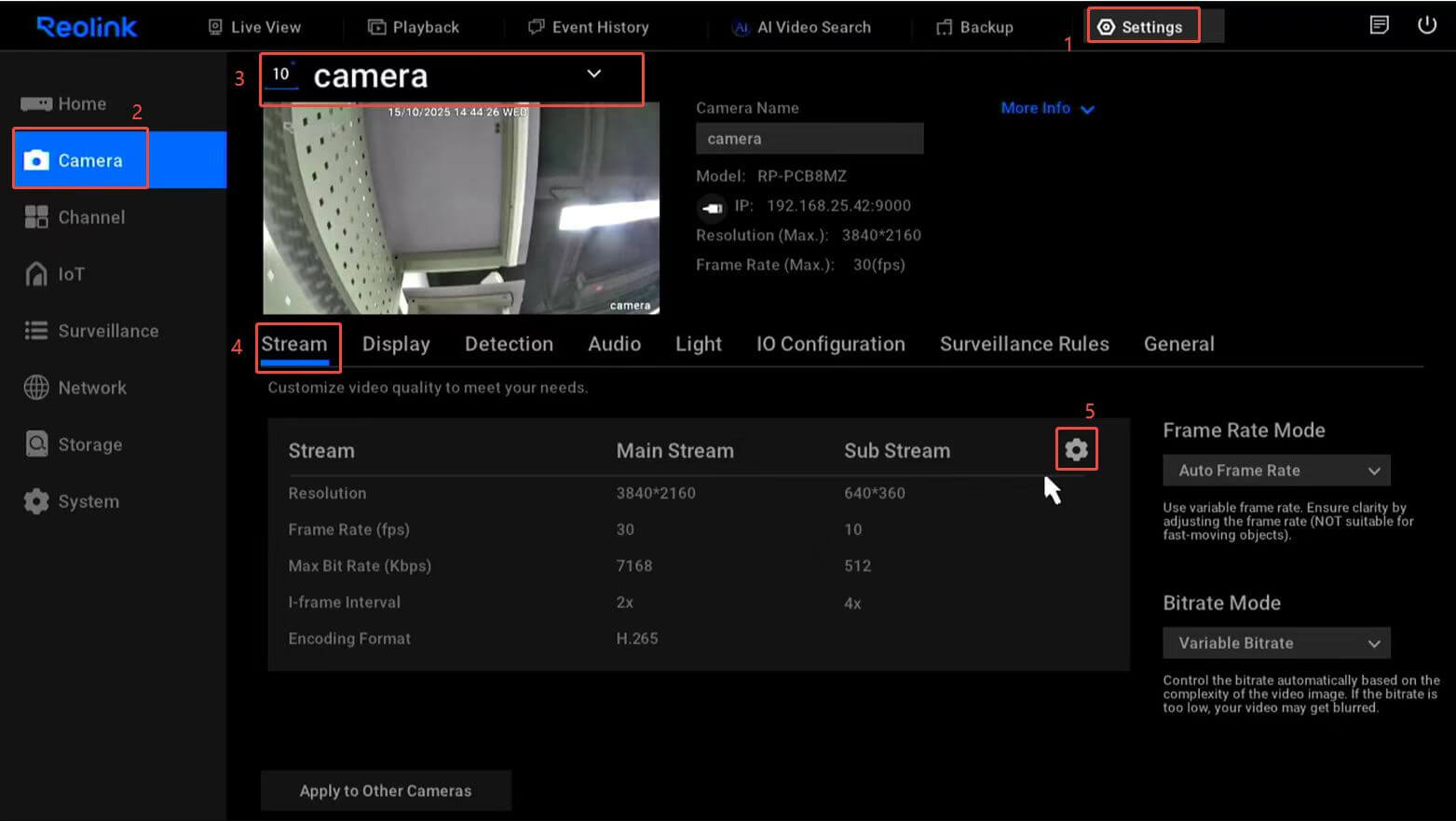The height and width of the screenshot is (821, 1456).
Task: Open Network settings in sidebar
Action: (91, 388)
